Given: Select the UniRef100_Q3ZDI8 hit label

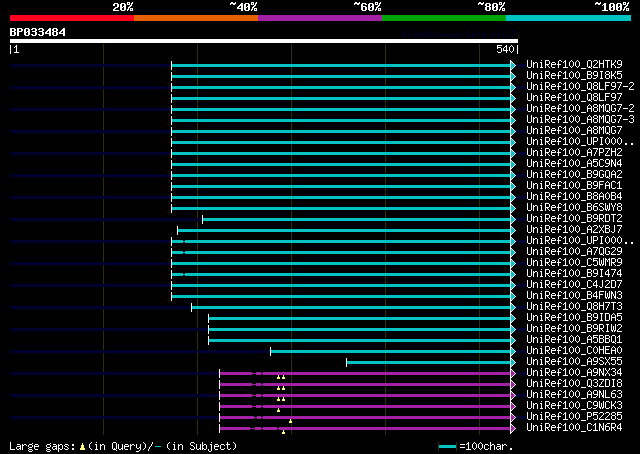Looking at the screenshot, I should coord(574,384).
